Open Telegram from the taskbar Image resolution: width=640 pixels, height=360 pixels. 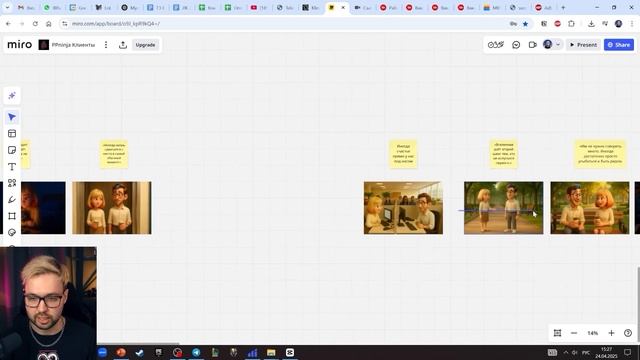click(196, 352)
